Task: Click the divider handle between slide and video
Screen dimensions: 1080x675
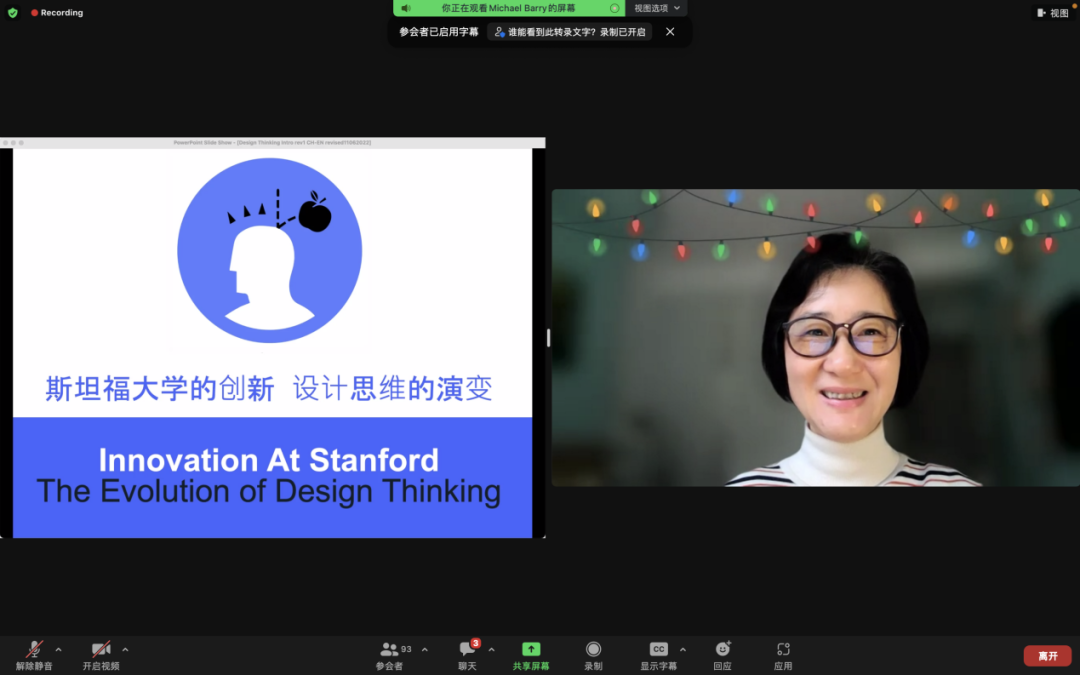Action: (x=548, y=338)
